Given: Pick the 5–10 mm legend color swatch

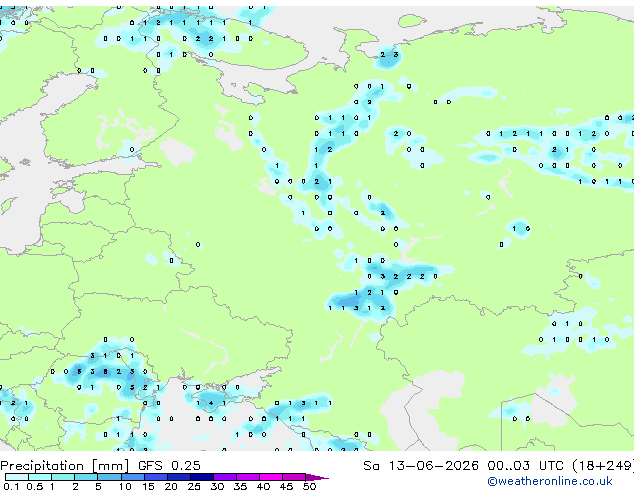Looking at the screenshot, I should click(x=109, y=477).
